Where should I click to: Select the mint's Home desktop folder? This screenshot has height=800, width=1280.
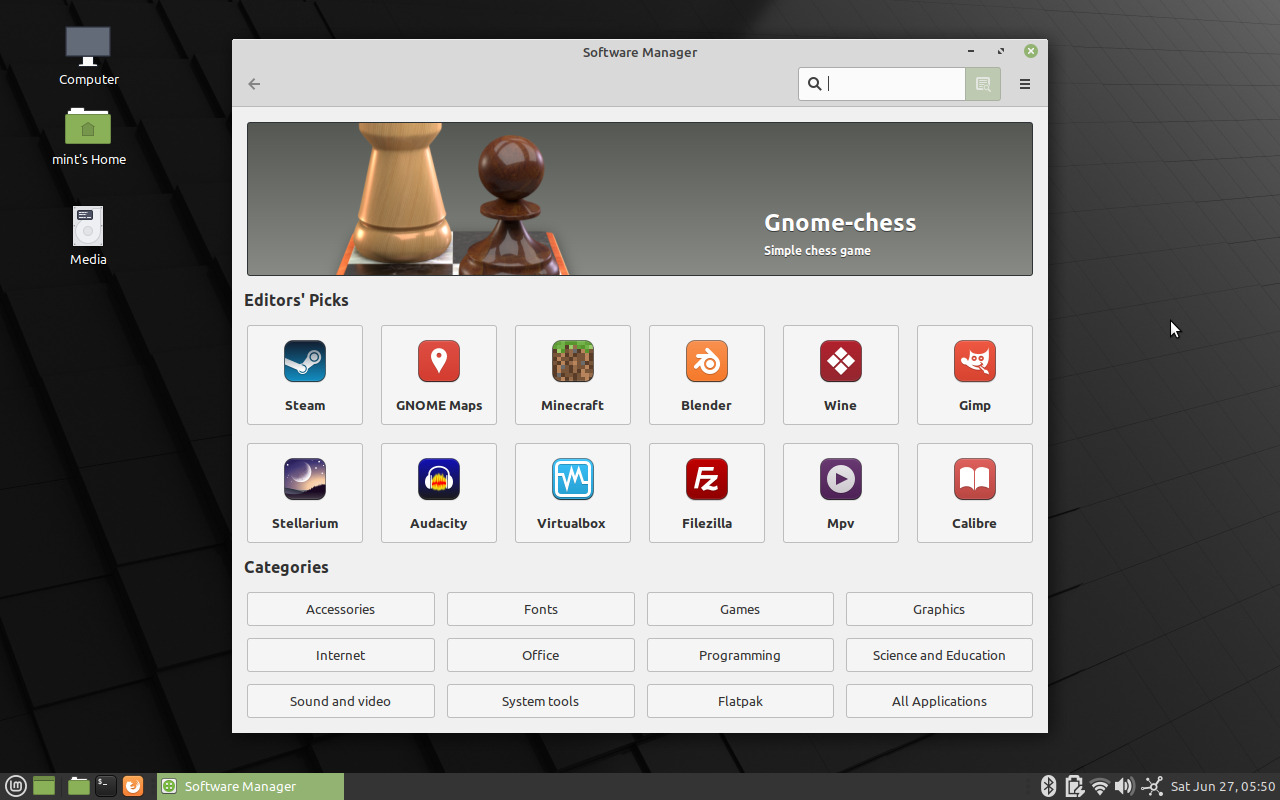(x=88, y=137)
